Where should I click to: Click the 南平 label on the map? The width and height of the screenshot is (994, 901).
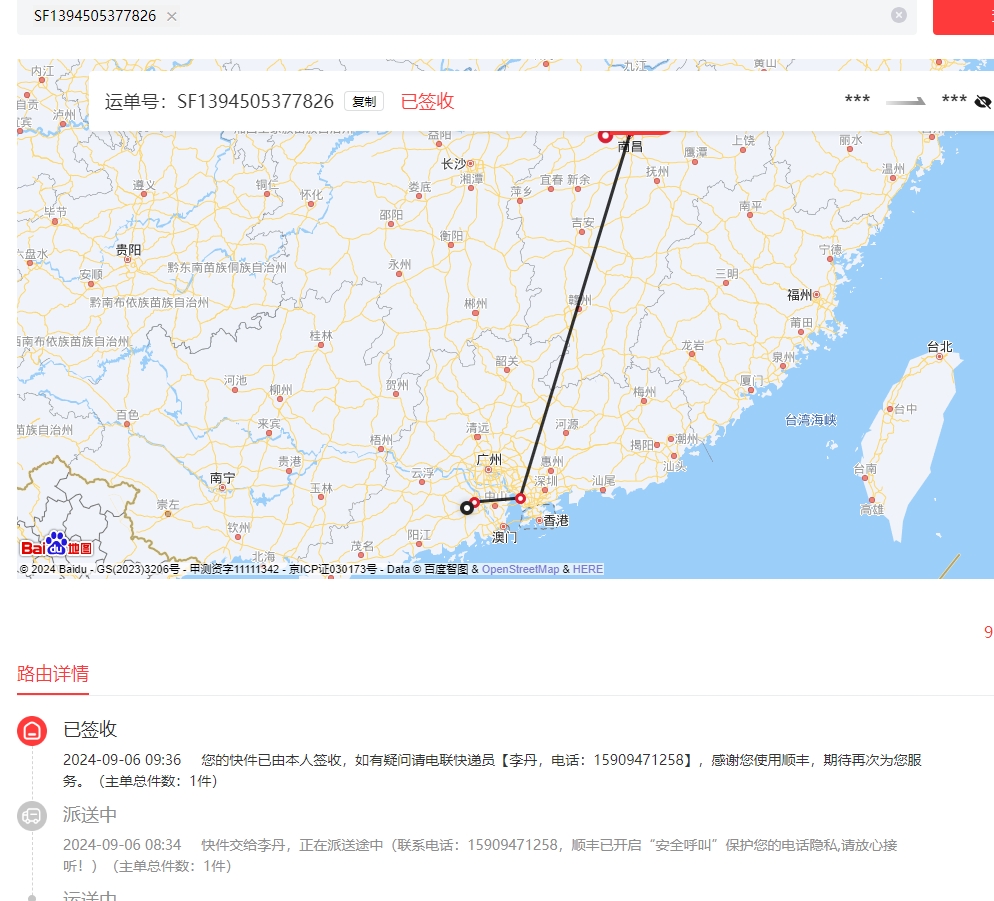click(751, 205)
